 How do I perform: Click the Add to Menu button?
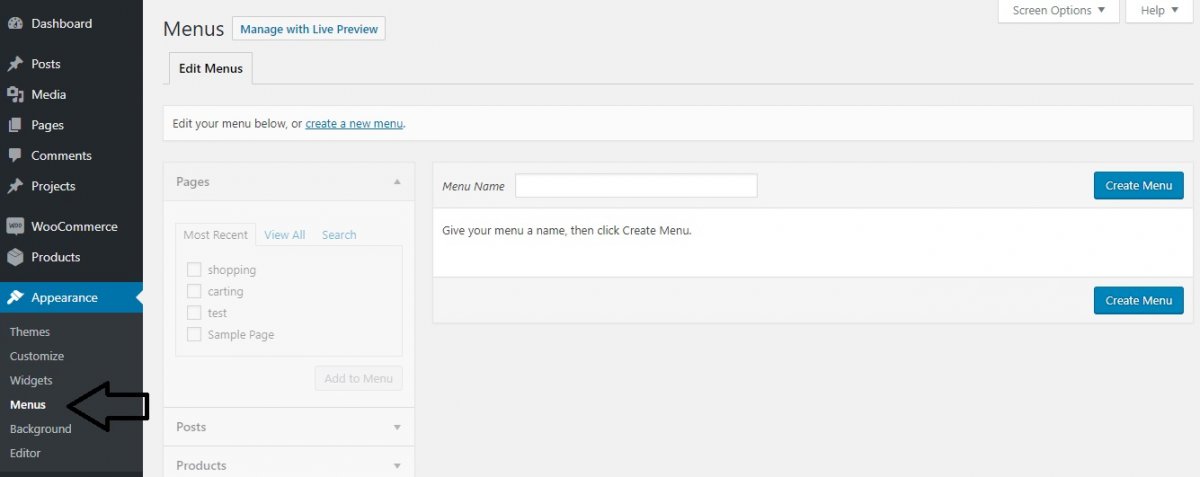[x=359, y=378]
